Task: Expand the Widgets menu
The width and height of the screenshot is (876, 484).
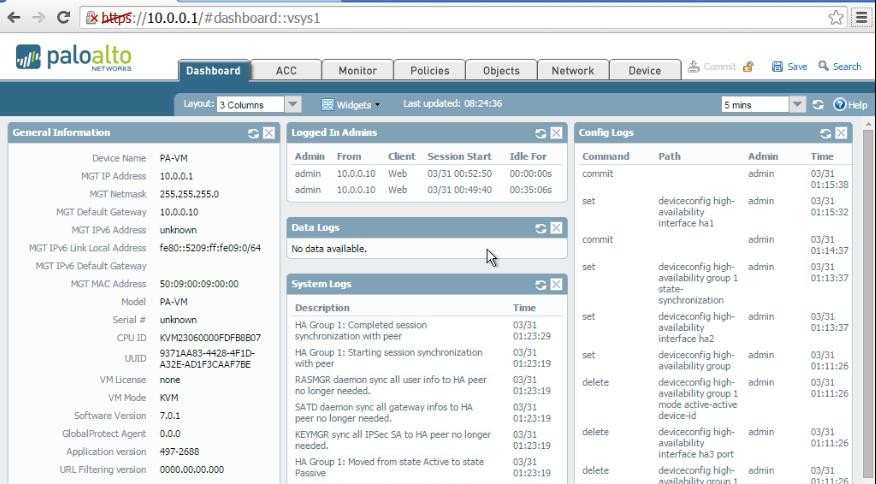Action: point(351,104)
